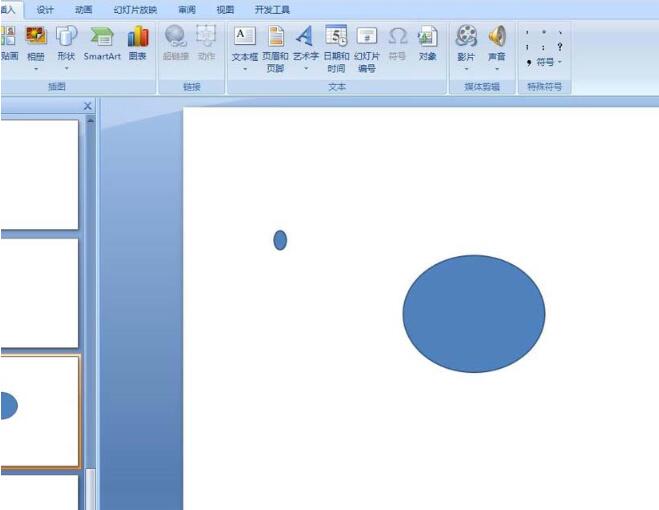
Task: Click the 对象 object icon
Action: coord(427,44)
